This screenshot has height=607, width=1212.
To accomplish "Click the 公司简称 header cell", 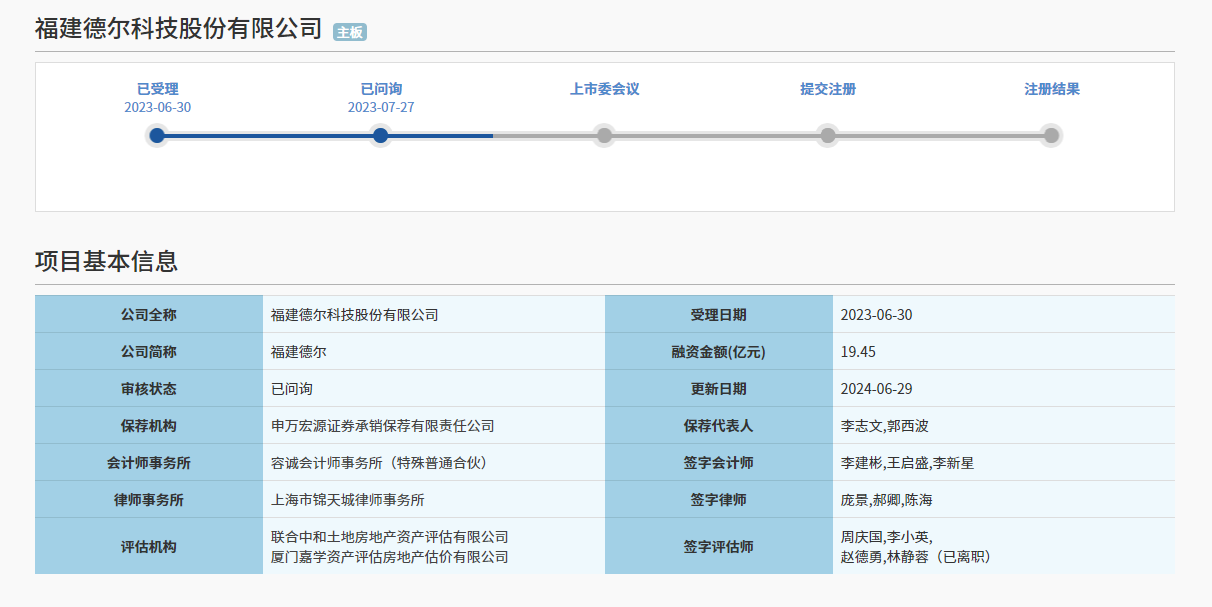I will pyautogui.click(x=149, y=352).
